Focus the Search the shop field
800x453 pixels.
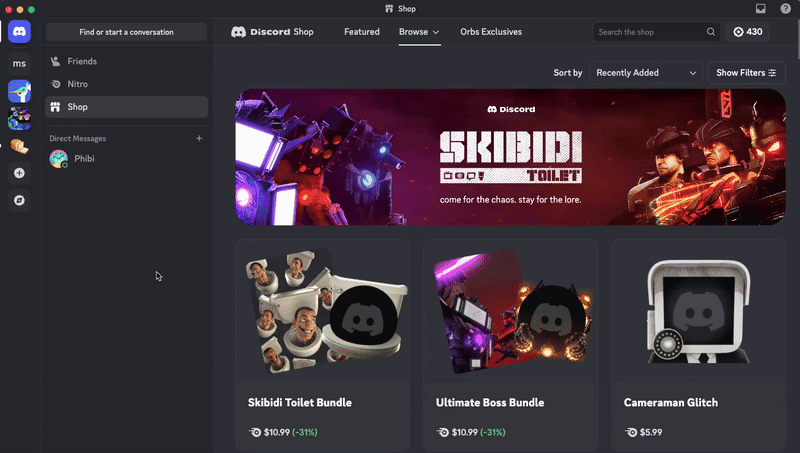pos(650,32)
